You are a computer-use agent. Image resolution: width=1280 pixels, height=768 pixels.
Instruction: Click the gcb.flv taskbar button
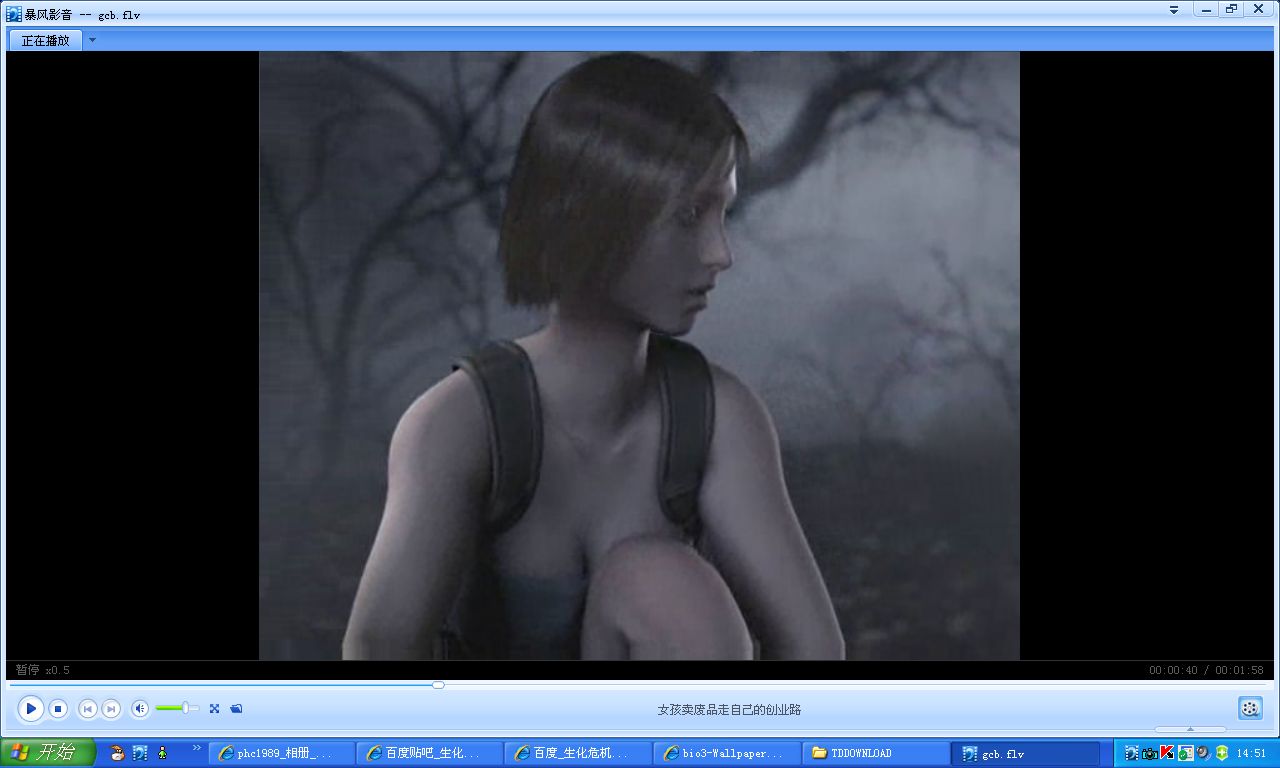(x=1025, y=753)
